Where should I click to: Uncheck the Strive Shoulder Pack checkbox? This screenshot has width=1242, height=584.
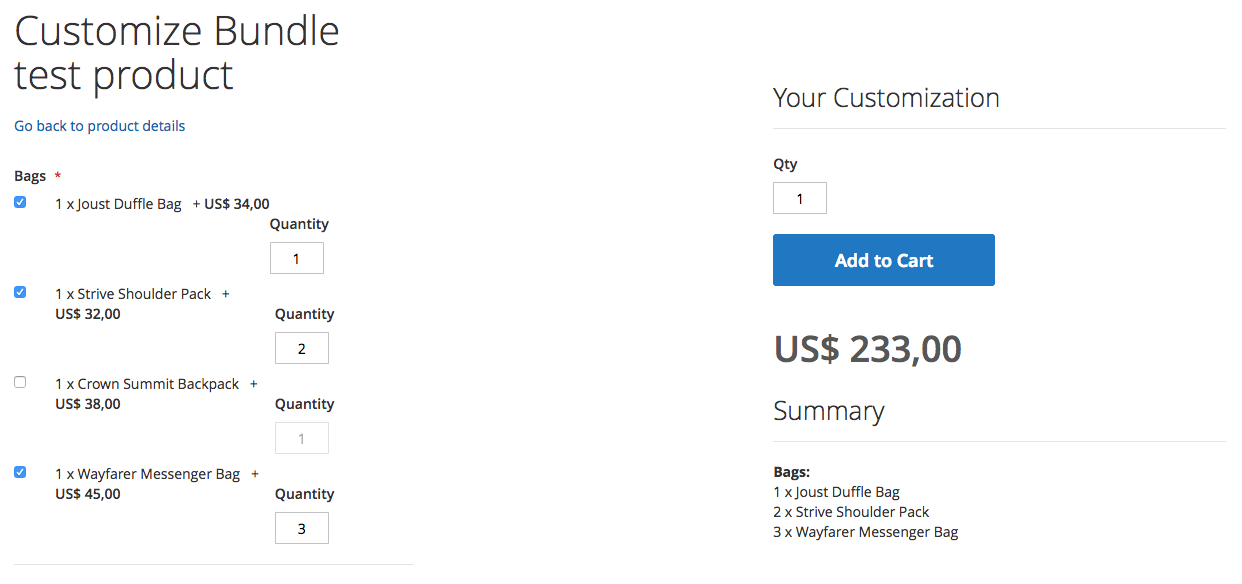coord(20,292)
